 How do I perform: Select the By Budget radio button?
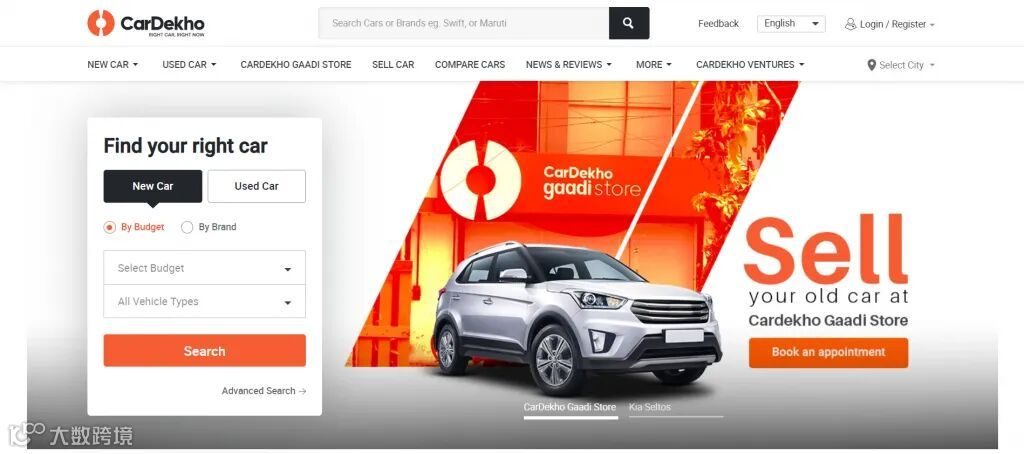[110, 227]
